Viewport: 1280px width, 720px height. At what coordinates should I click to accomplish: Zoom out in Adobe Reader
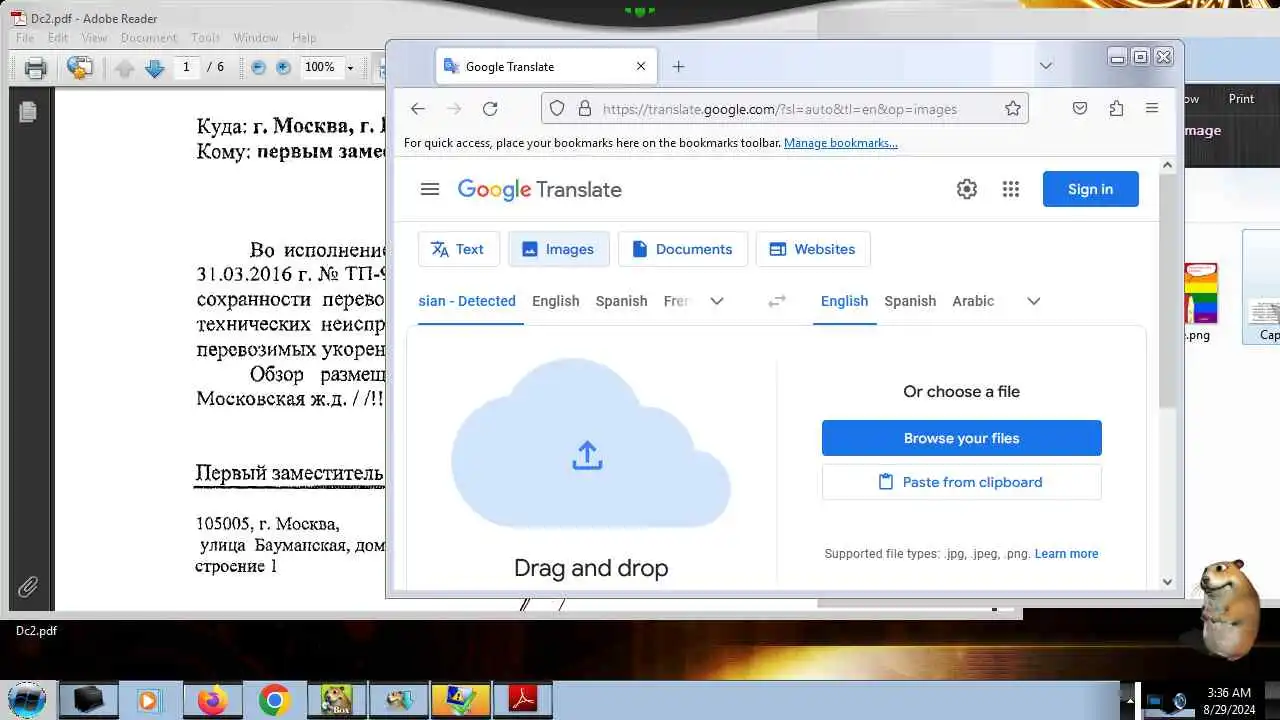click(x=259, y=68)
